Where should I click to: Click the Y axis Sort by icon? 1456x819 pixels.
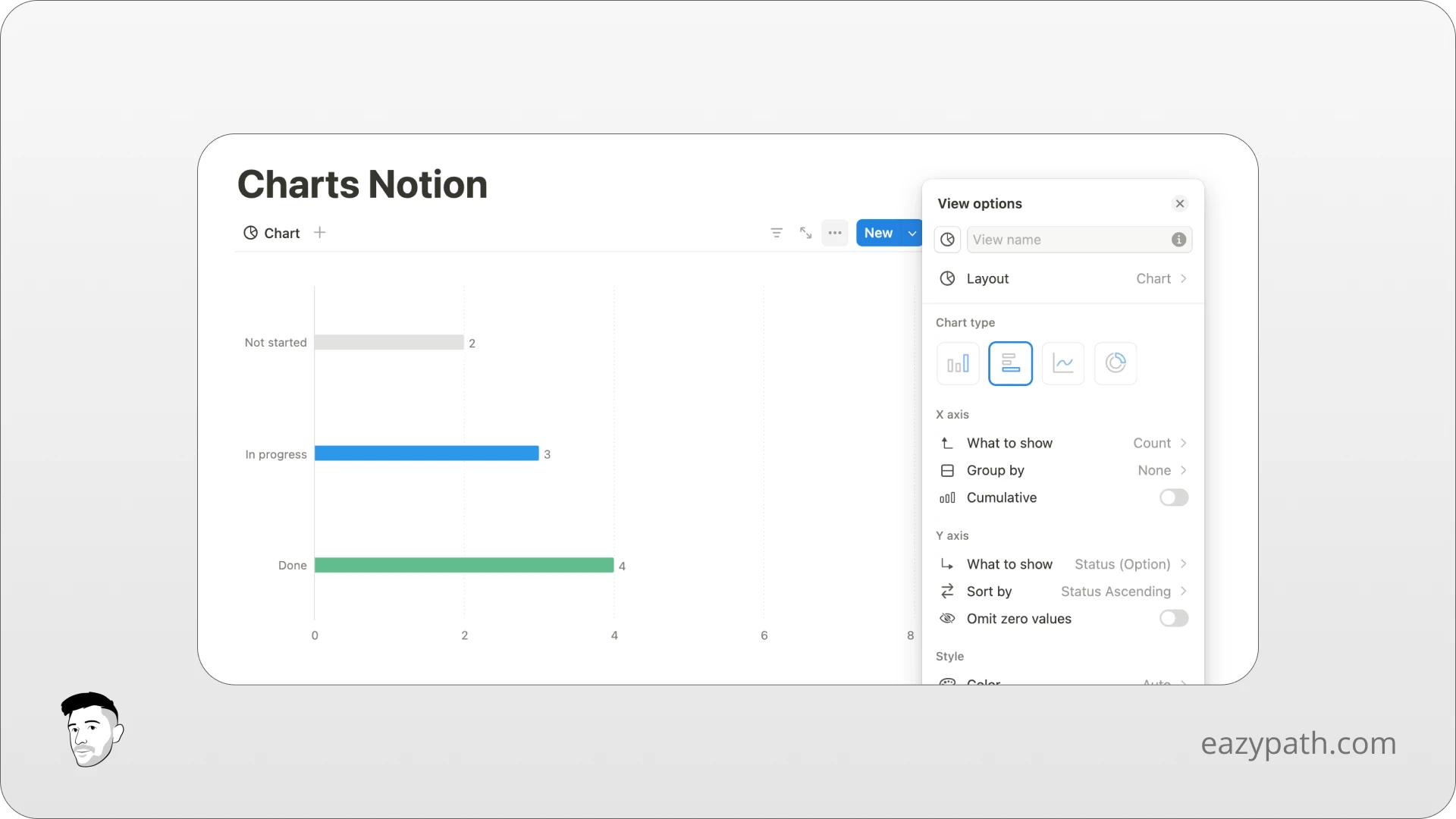tap(947, 591)
